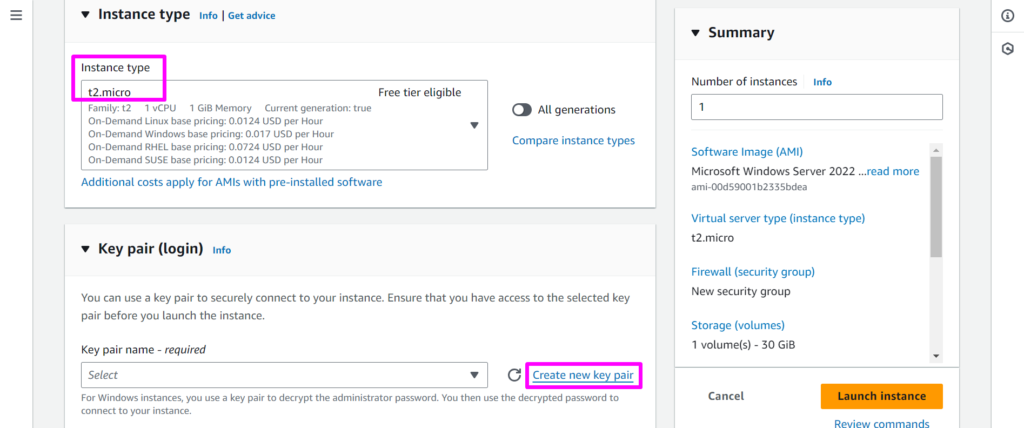The height and width of the screenshot is (428, 1024).
Task: Toggle the All generations switch
Action: point(521,110)
